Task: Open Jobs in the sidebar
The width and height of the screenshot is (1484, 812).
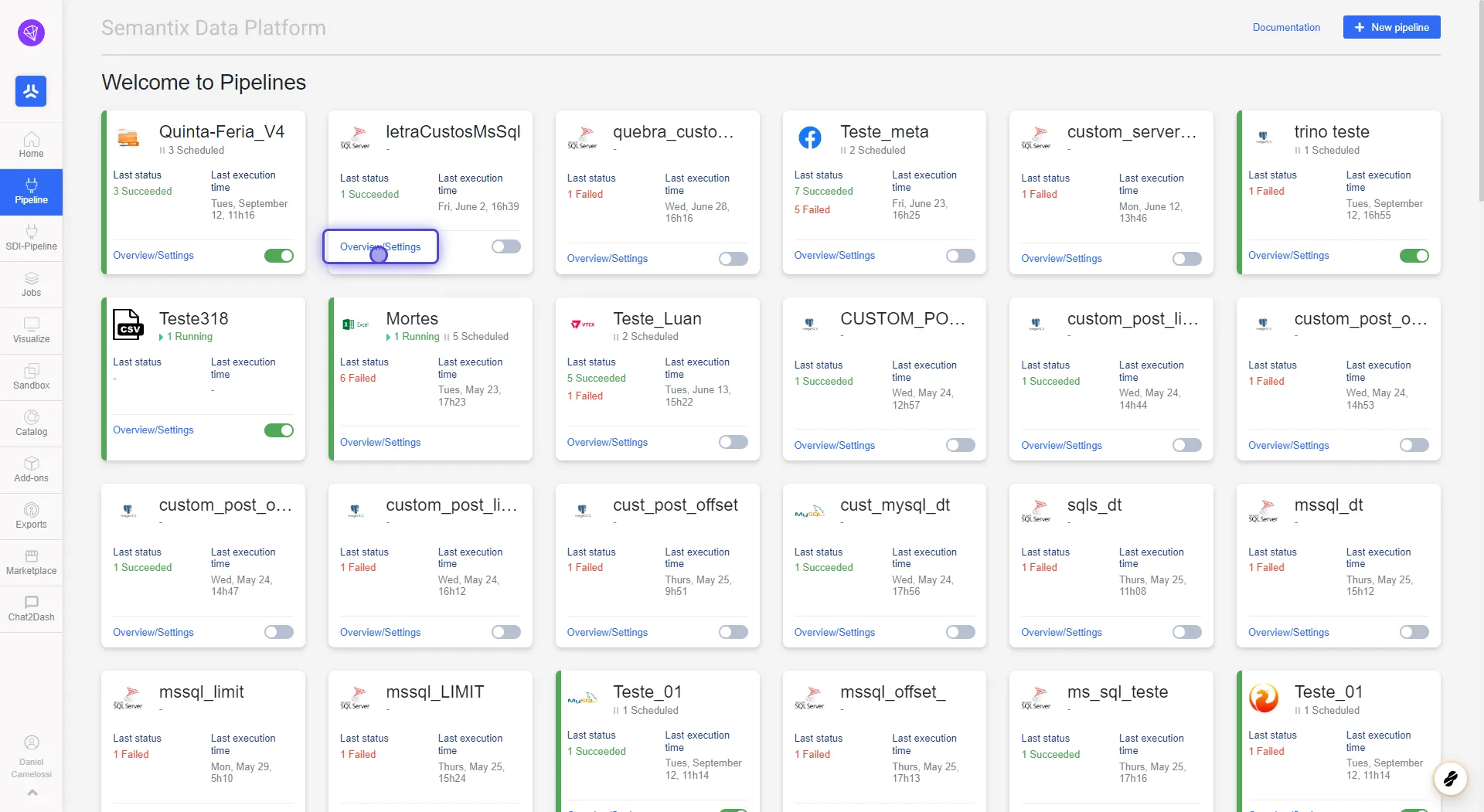Action: [x=31, y=284]
